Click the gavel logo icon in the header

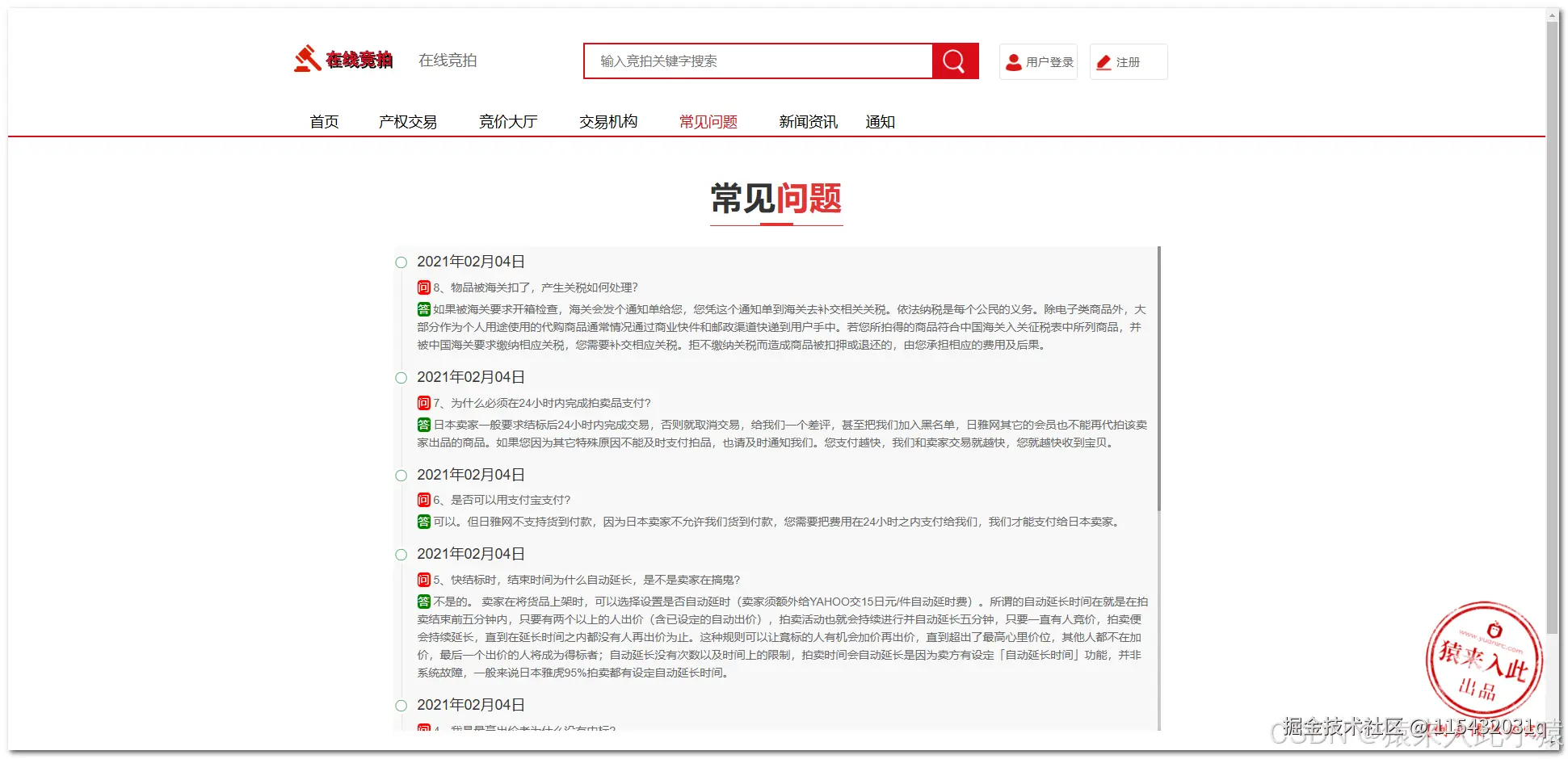[x=307, y=59]
